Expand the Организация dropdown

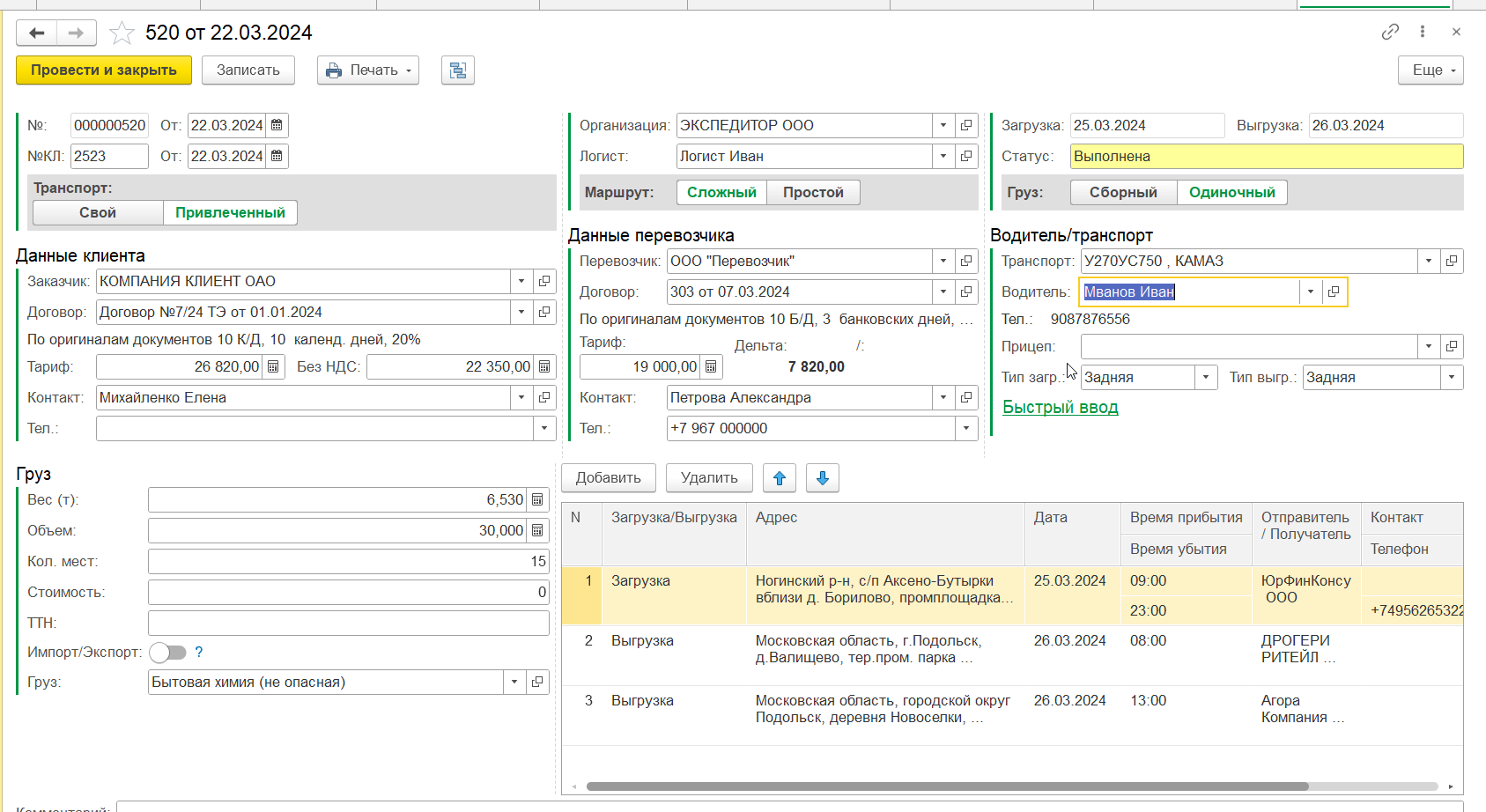point(943,125)
